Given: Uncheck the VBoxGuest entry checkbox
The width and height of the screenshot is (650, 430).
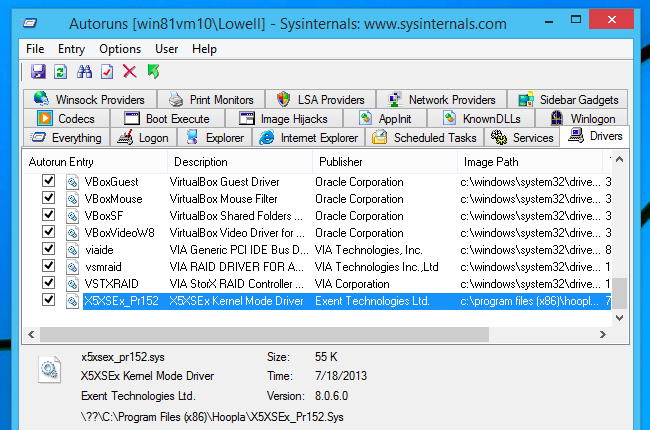Looking at the screenshot, I should [49, 181].
